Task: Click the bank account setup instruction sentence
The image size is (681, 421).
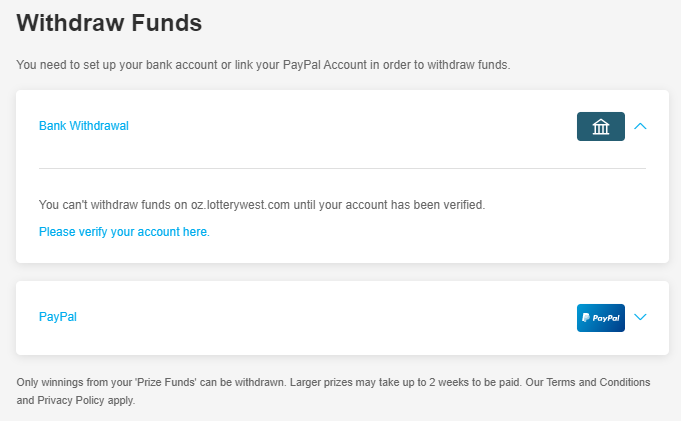Action: 263,65
